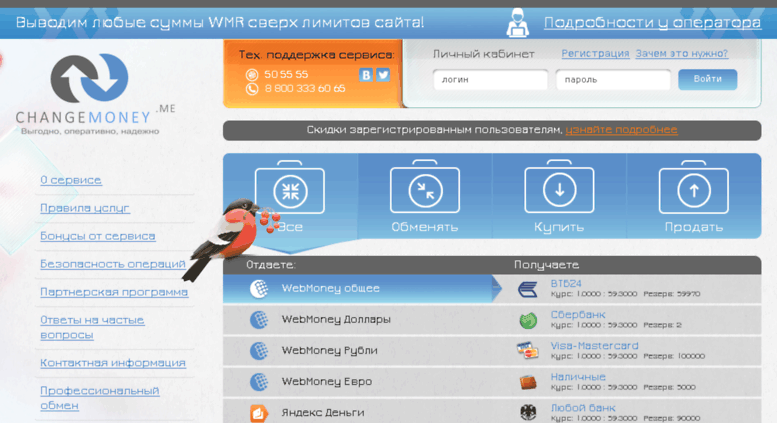777x423 pixels.
Task: Open 'Подробности у оператора' link
Action: 652,23
